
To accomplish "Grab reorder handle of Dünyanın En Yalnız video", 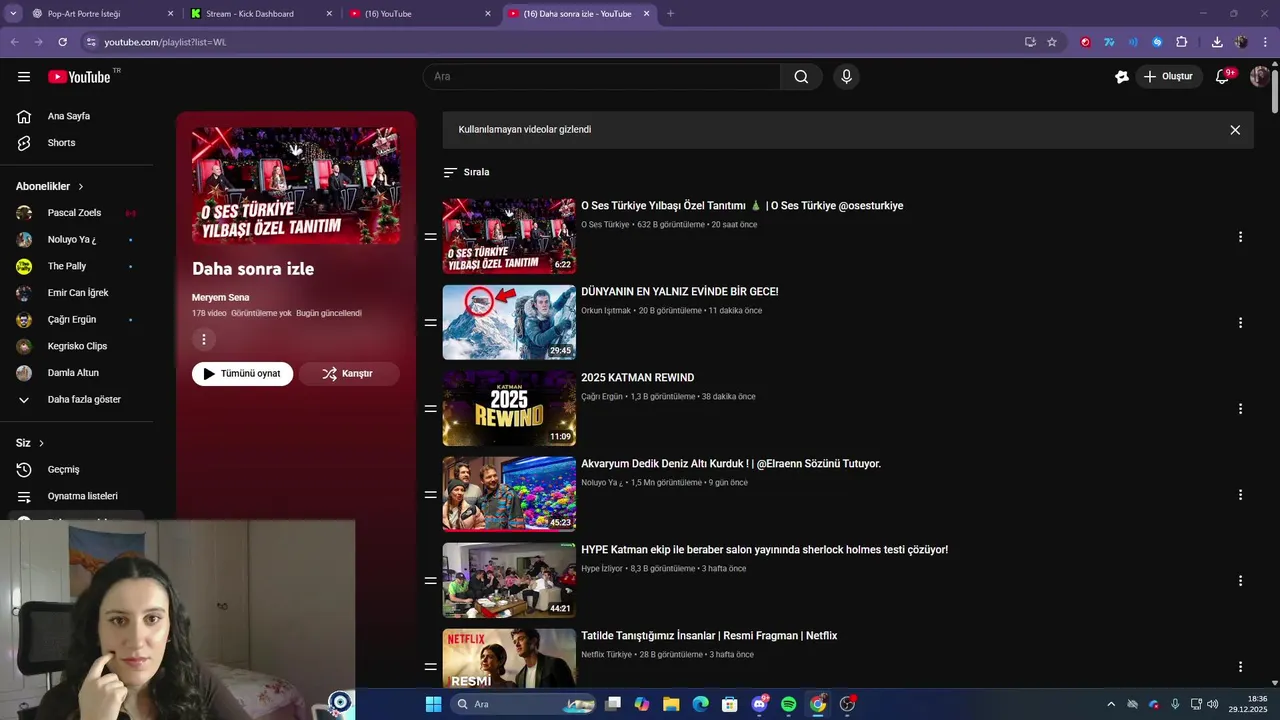I will pos(430,323).
